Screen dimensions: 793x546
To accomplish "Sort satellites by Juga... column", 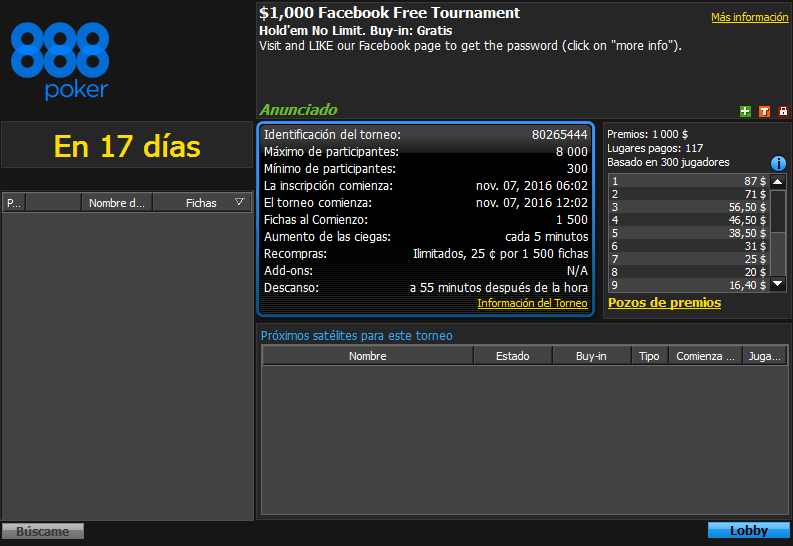I will [765, 356].
